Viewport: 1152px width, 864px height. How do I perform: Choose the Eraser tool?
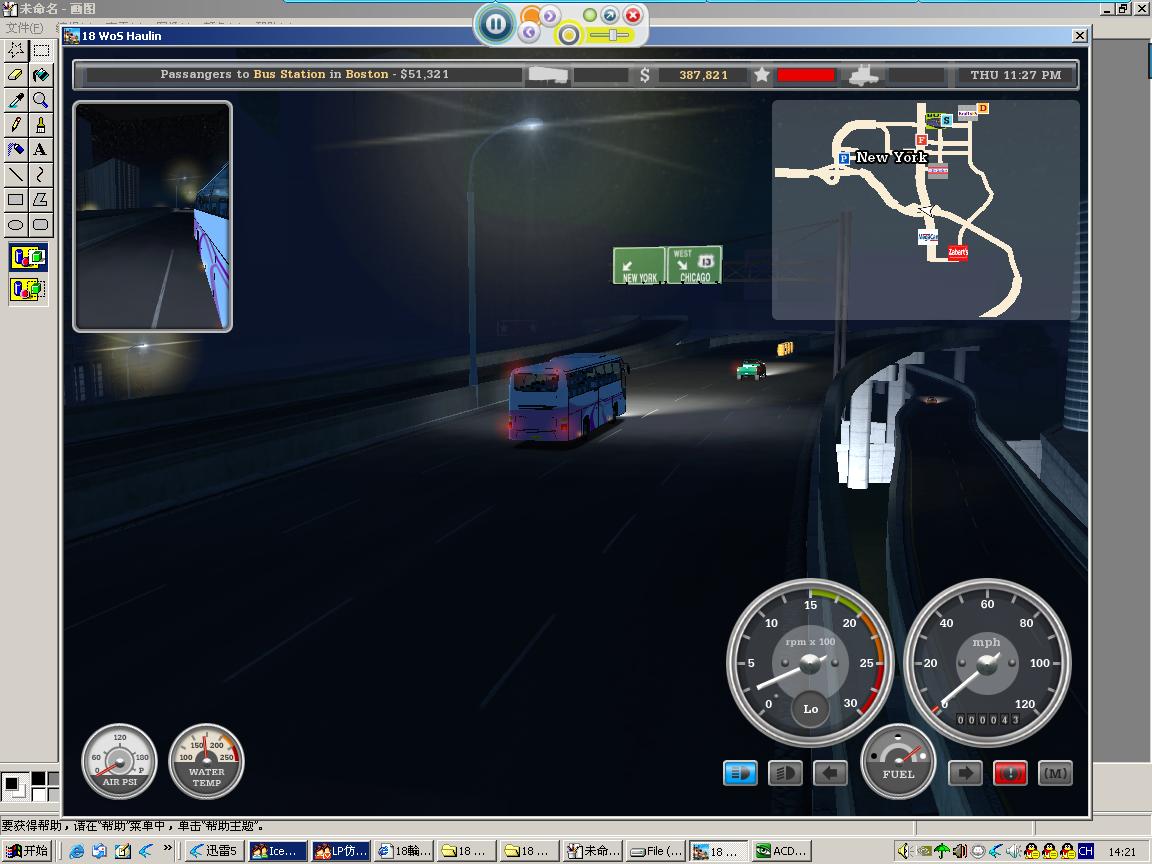click(x=15, y=74)
